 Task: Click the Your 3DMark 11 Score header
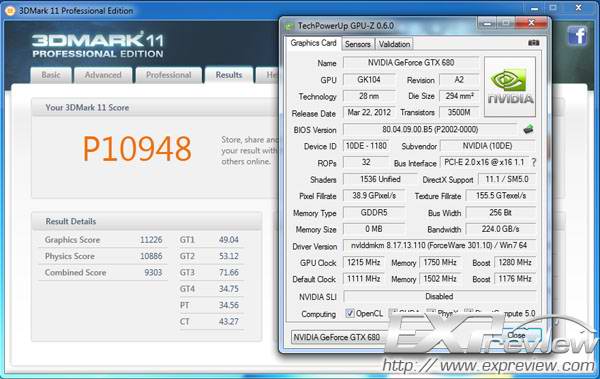(x=87, y=108)
